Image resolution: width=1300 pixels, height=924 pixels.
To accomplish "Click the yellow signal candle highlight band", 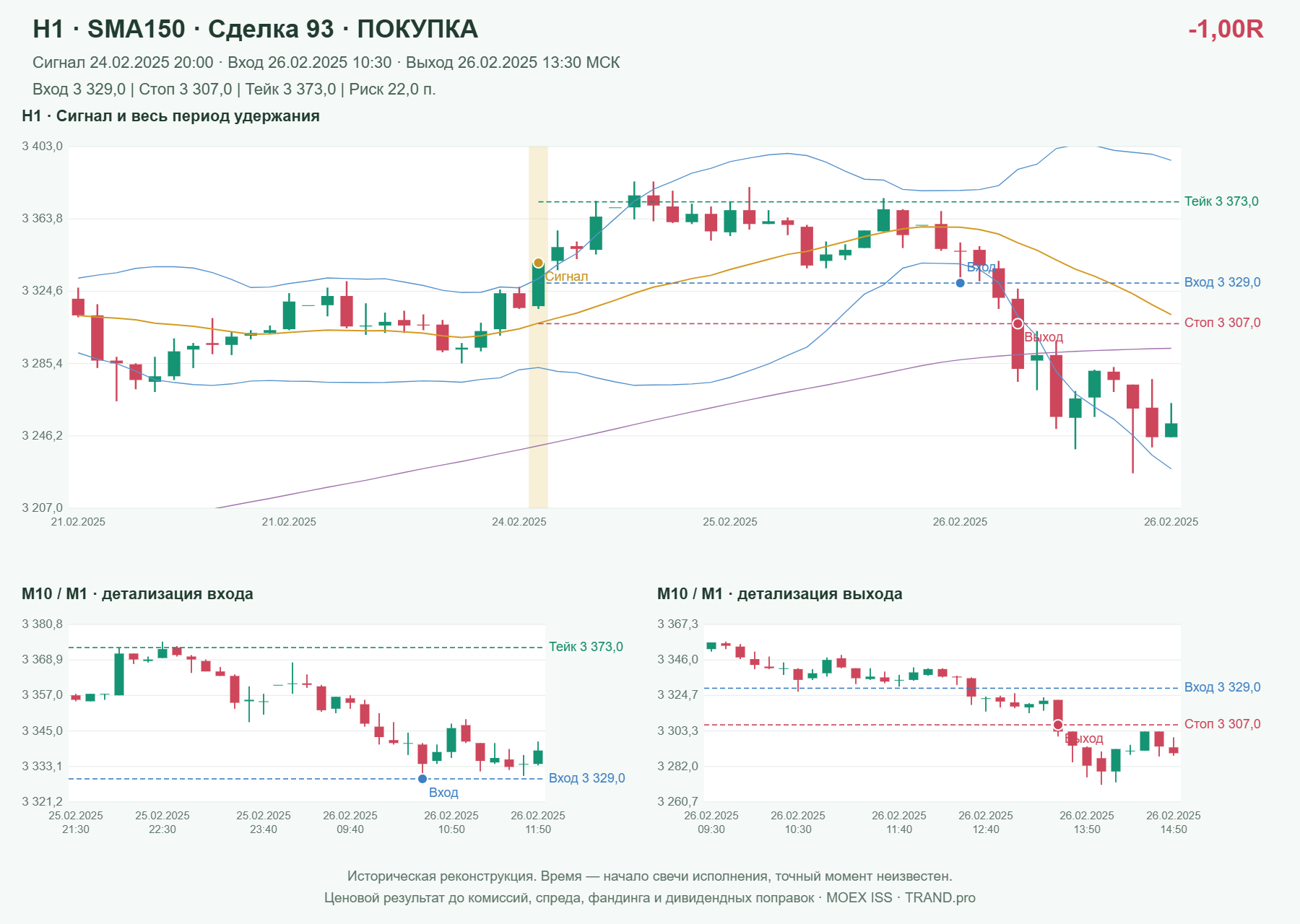I will point(538,327).
